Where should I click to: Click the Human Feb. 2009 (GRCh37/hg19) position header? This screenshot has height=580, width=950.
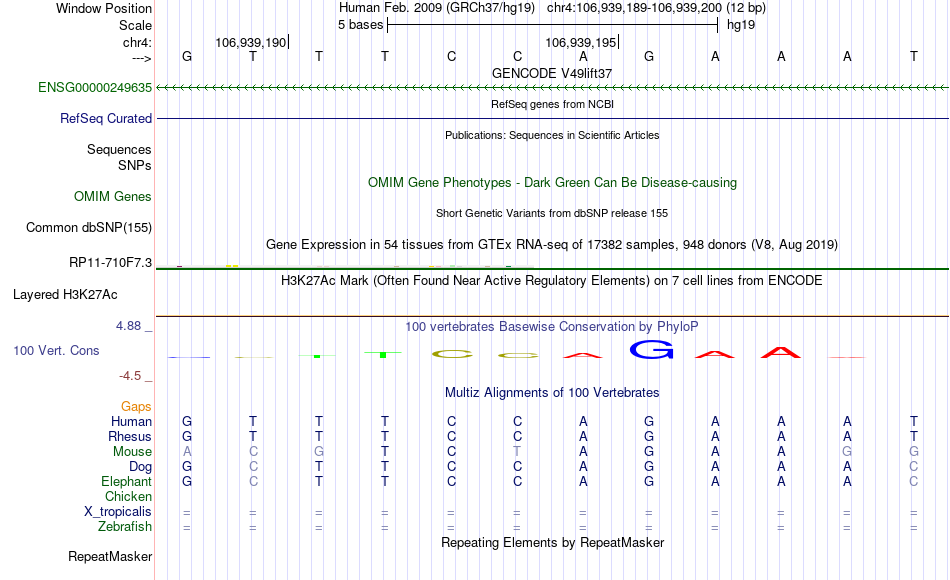coord(437,8)
